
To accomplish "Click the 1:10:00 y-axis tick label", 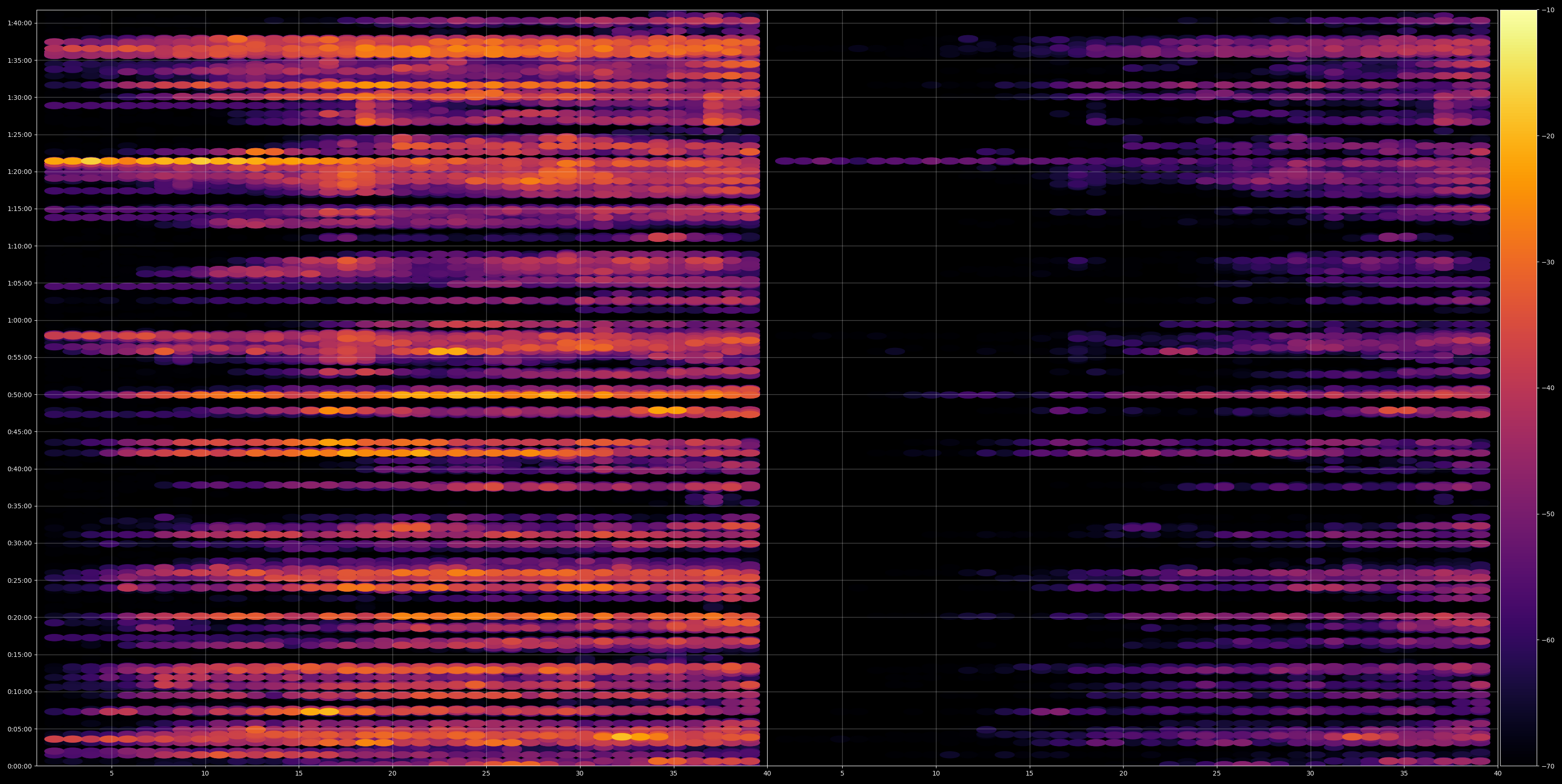I will 19,246.
